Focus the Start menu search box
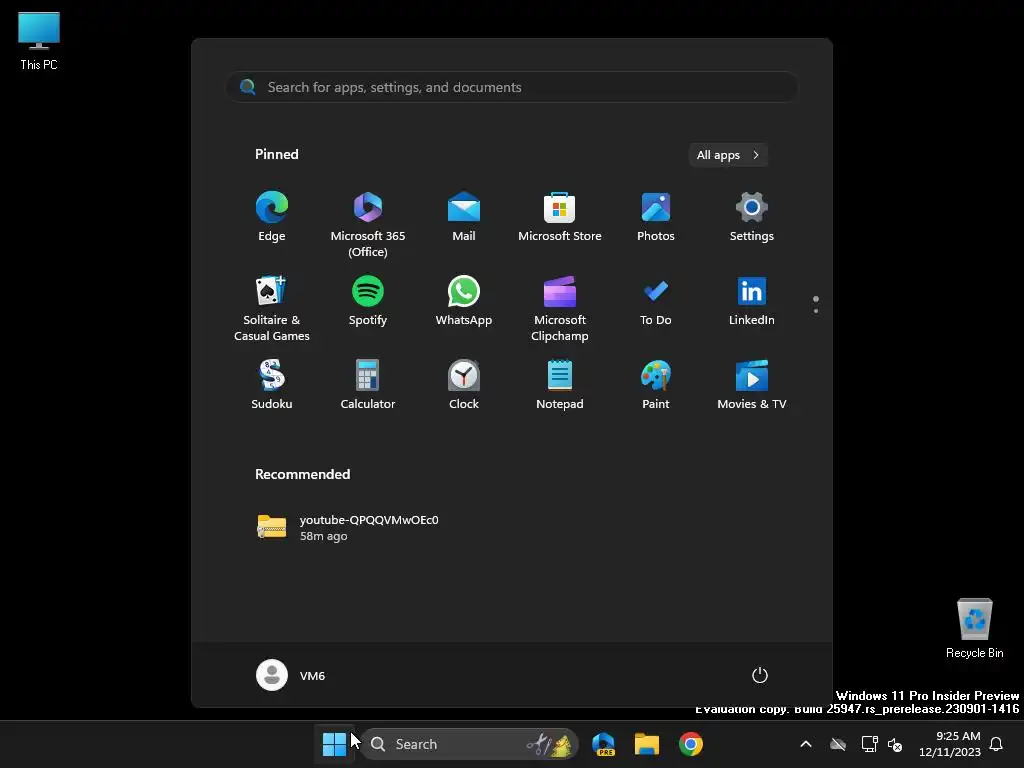The image size is (1024, 768). (x=511, y=87)
